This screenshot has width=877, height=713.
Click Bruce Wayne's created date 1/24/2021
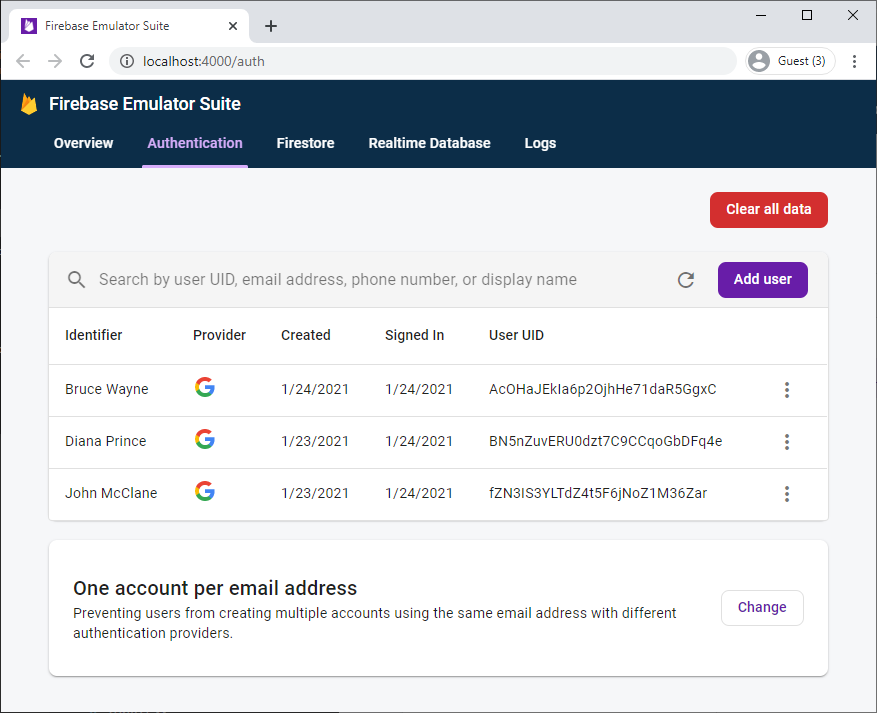tap(315, 389)
